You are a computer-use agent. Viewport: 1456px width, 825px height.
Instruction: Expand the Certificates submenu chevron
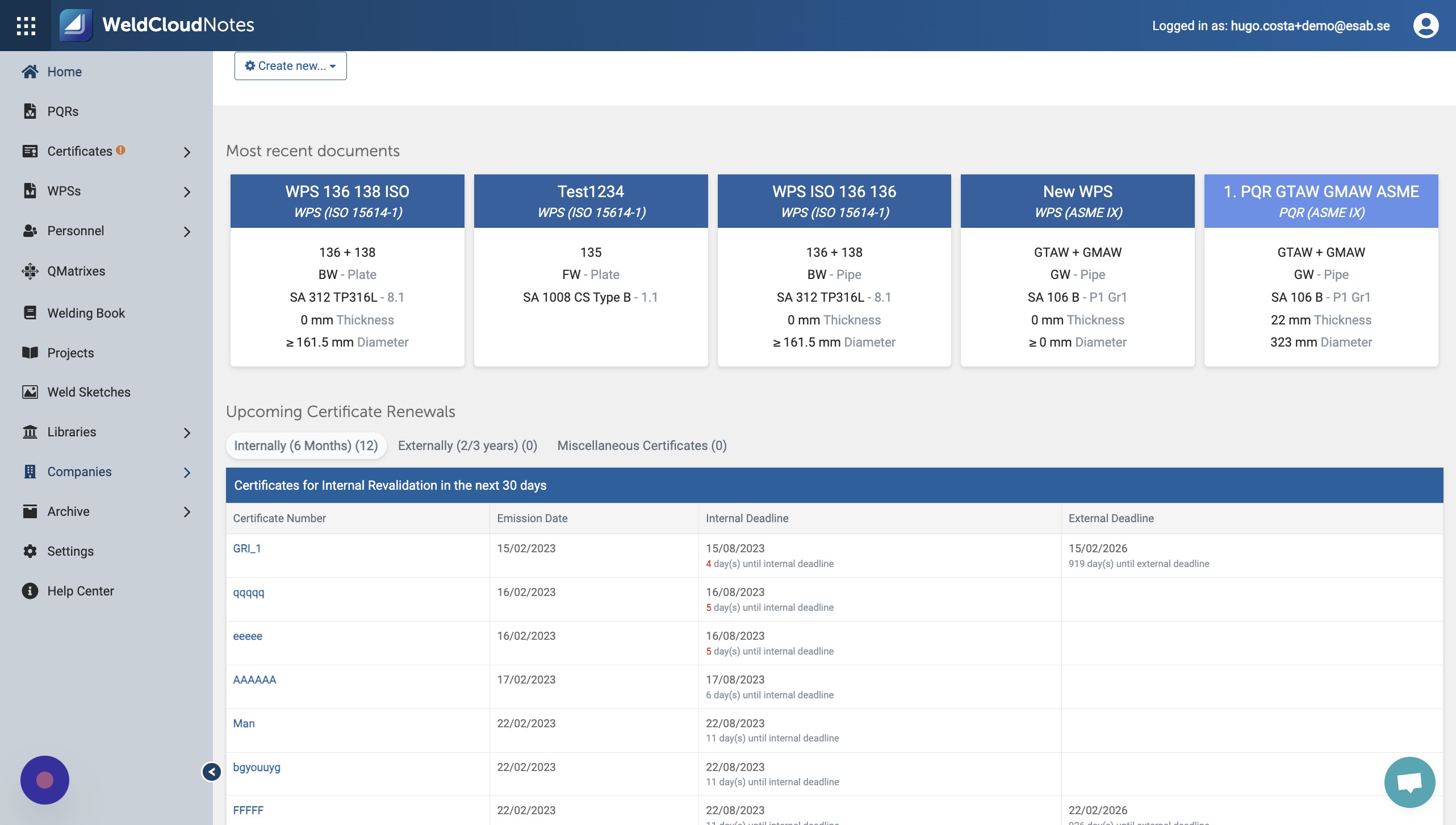tap(187, 152)
